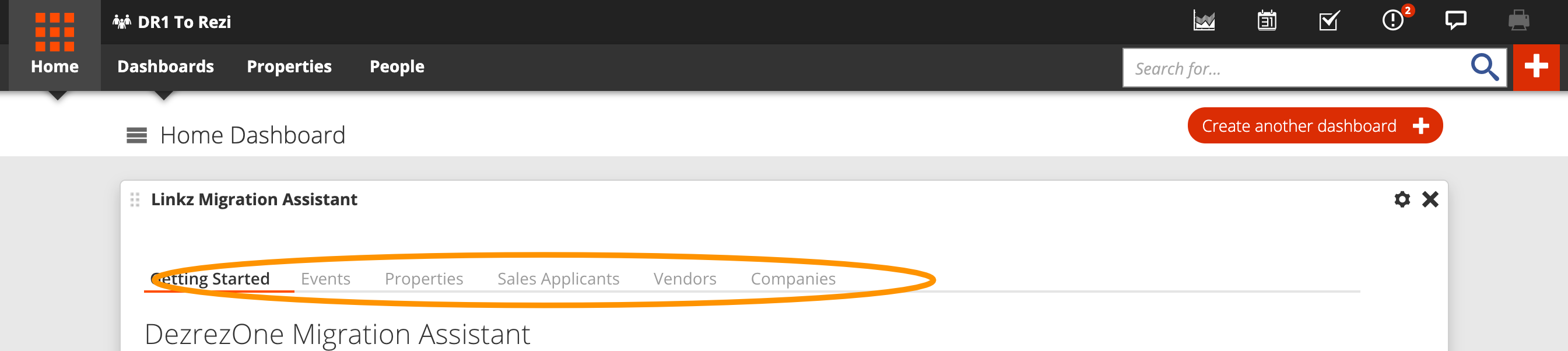
Task: View alerts with the red badge
Action: (1394, 19)
